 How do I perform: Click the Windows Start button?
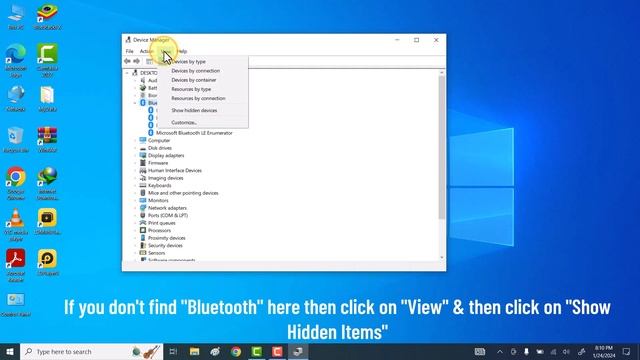[x=10, y=351]
